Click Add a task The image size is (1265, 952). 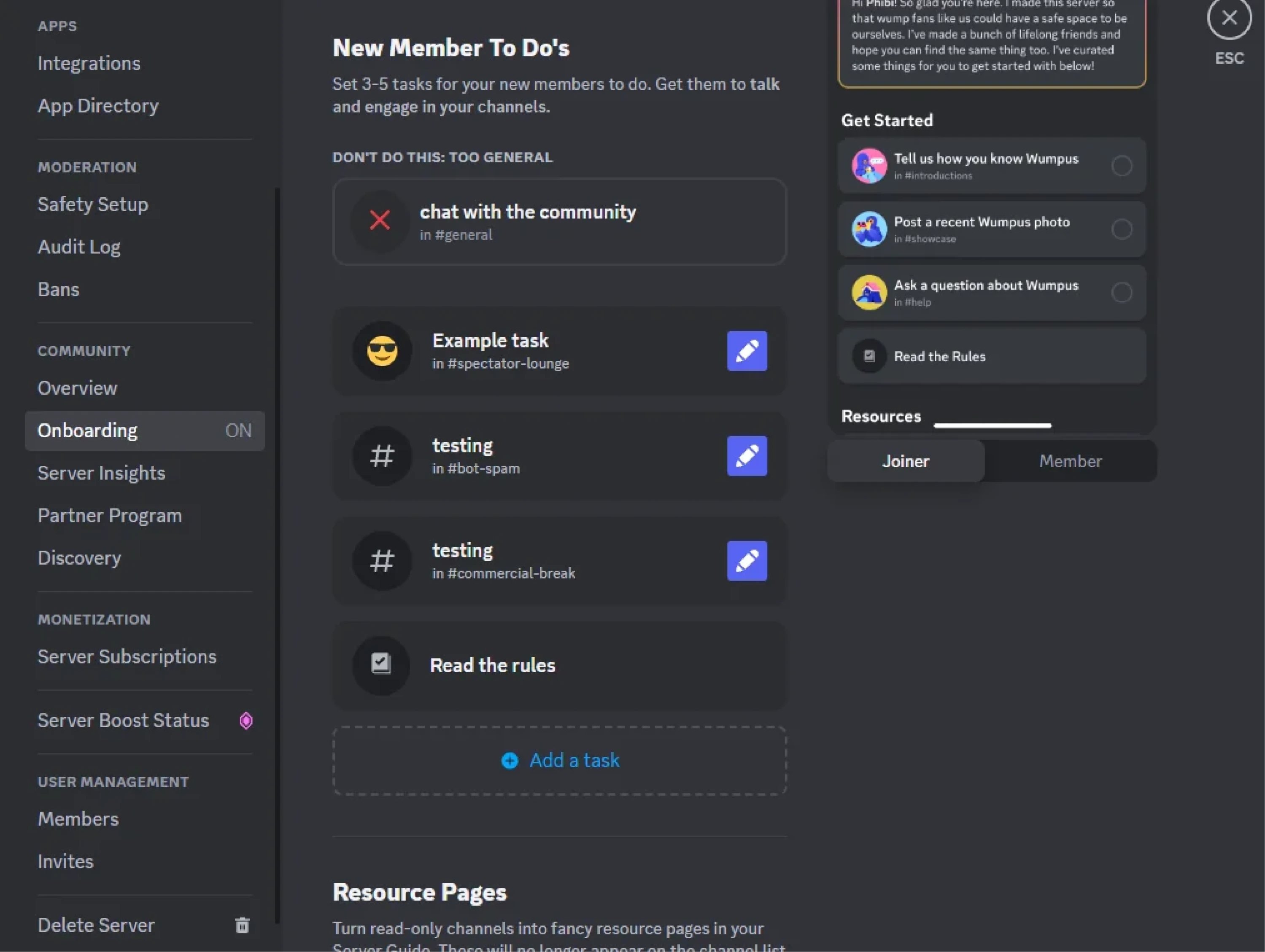tap(560, 761)
